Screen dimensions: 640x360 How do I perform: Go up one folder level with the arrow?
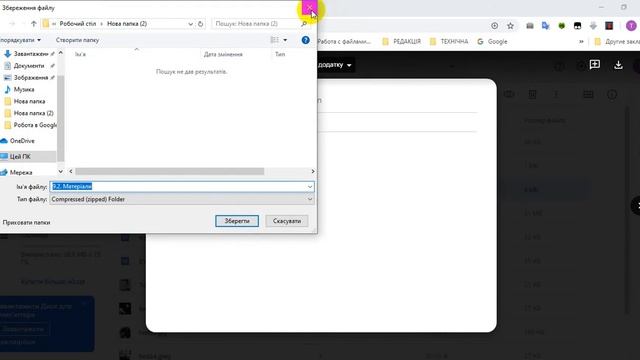click(x=33, y=24)
